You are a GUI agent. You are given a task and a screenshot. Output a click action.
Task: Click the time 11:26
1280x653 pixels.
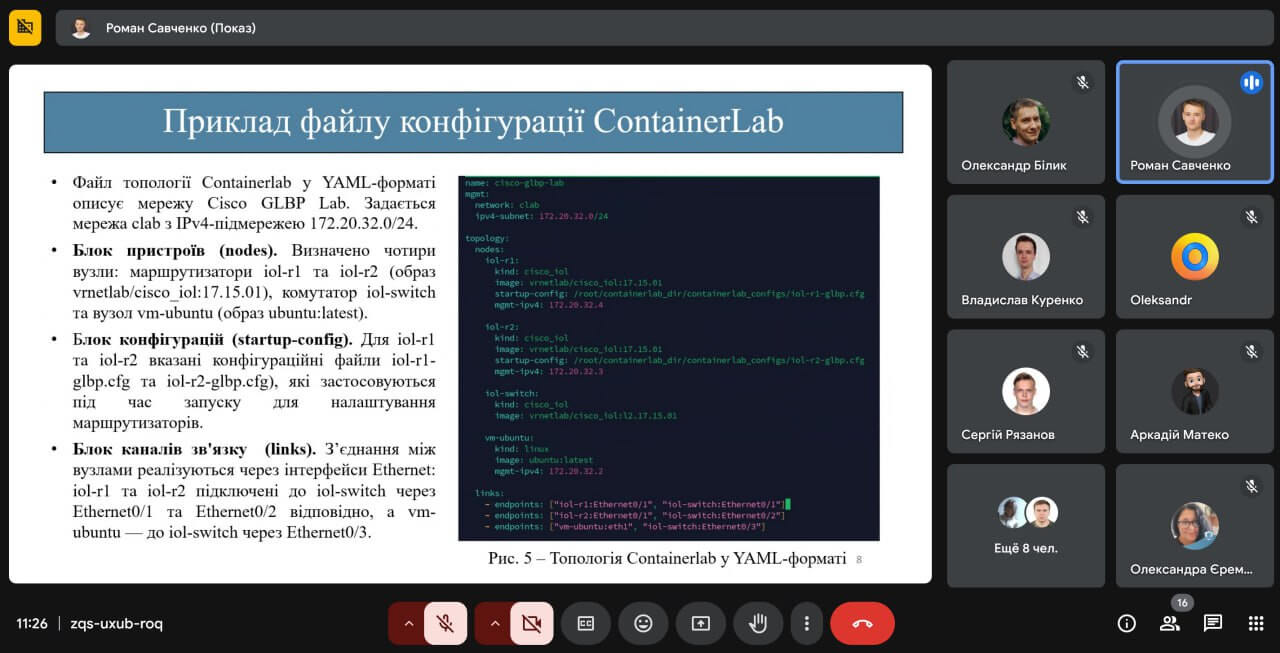pyautogui.click(x=32, y=624)
